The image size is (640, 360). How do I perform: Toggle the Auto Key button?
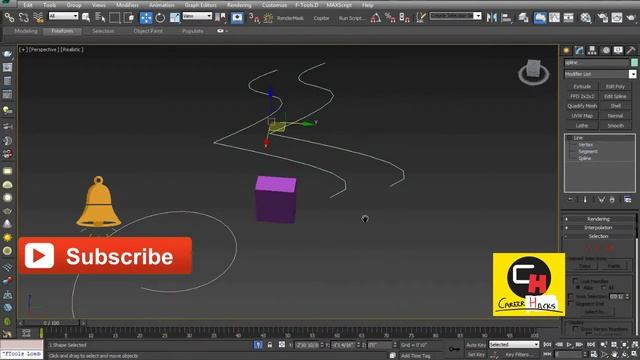(476, 345)
